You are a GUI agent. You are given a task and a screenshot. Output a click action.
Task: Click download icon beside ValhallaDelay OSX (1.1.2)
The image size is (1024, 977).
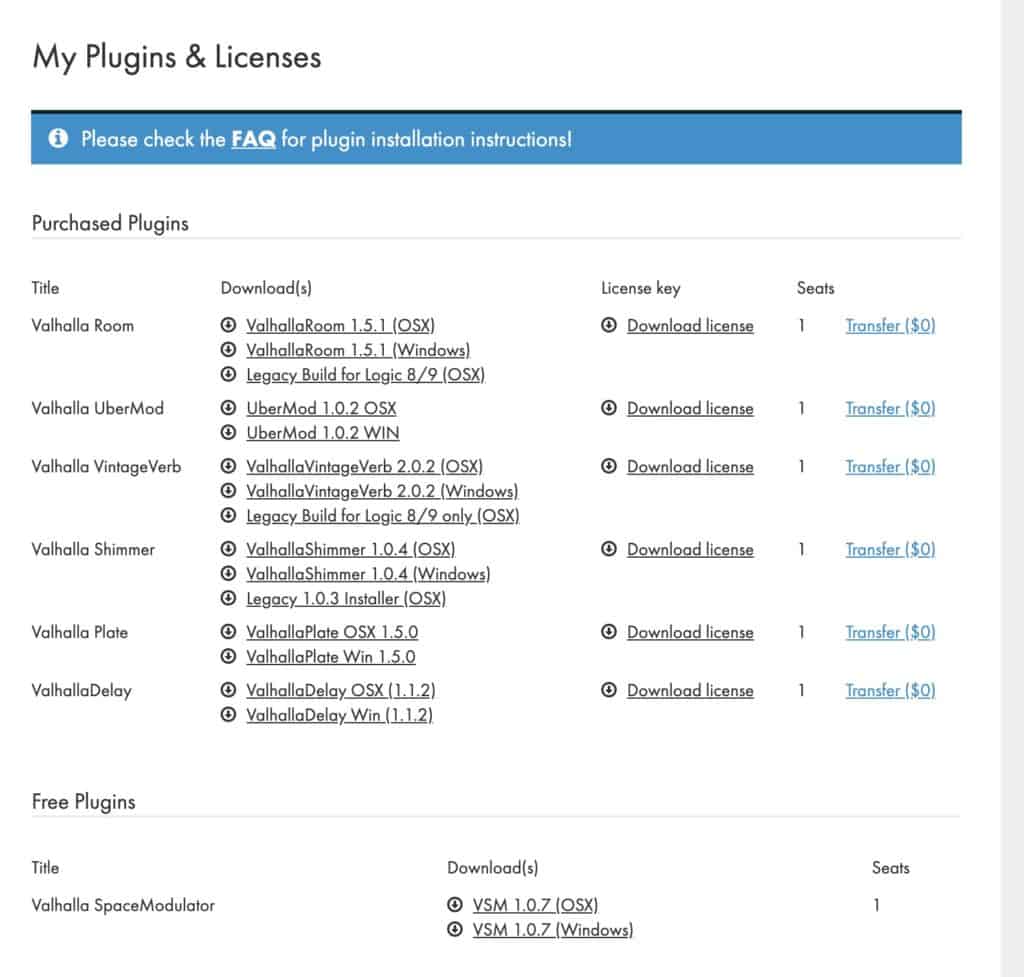[228, 690]
